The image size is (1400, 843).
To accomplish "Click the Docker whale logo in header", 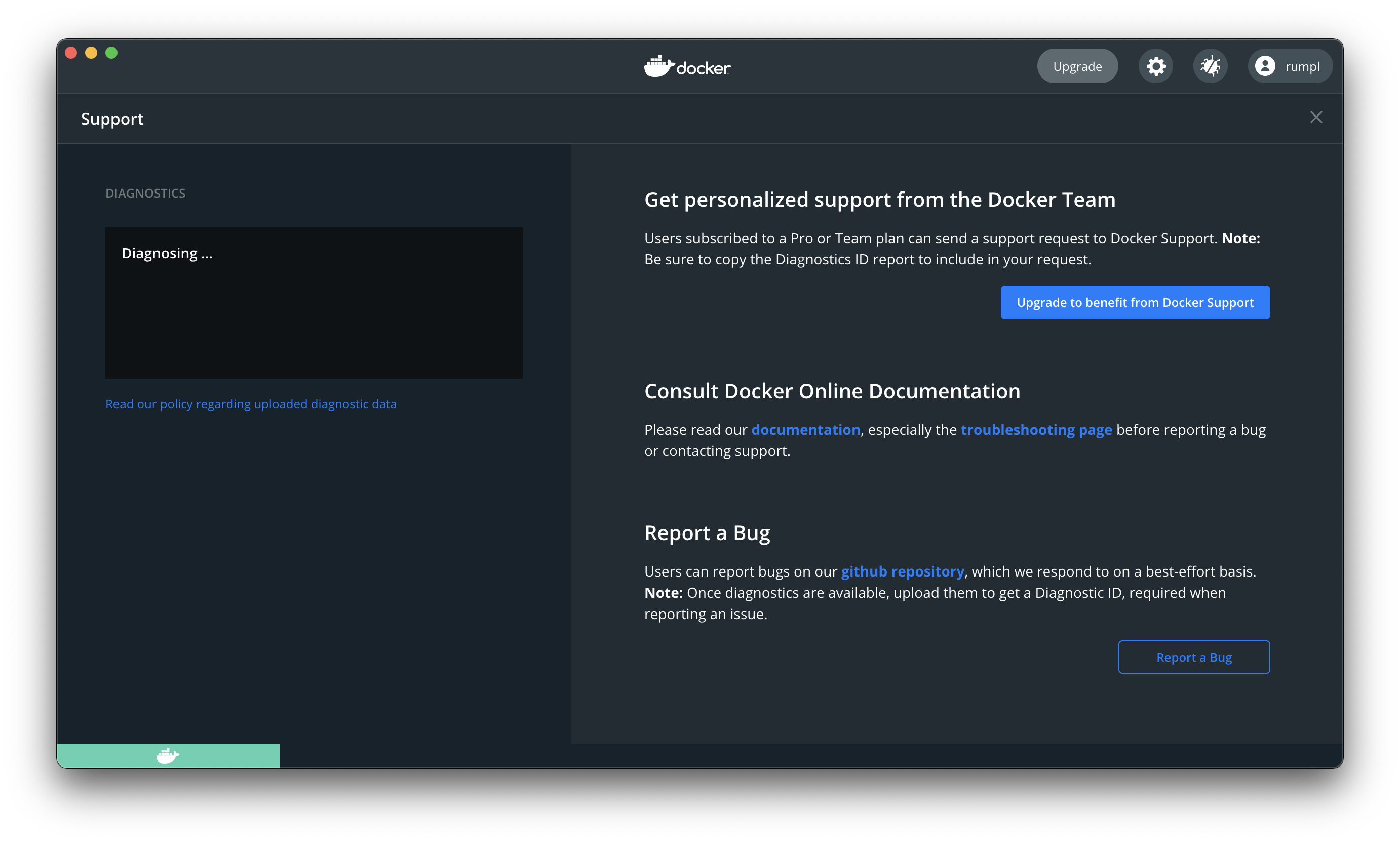I will 659,67.
